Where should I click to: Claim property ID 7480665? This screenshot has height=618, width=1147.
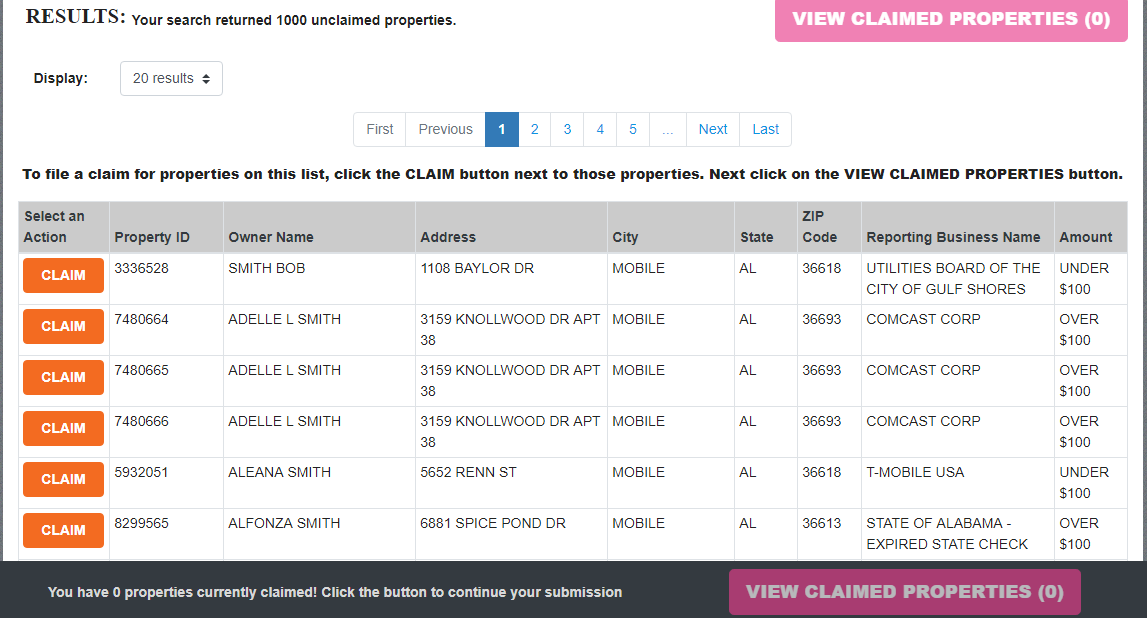62,377
